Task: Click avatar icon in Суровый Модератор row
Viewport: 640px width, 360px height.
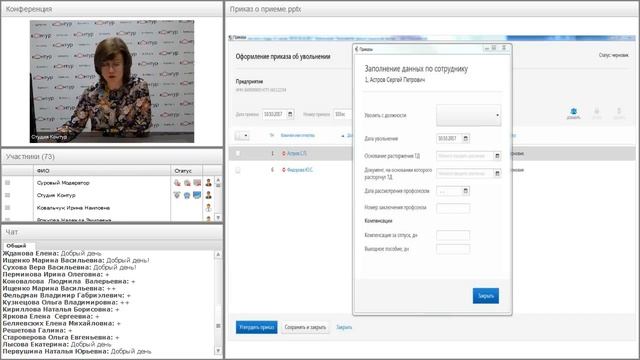Action: click(209, 183)
